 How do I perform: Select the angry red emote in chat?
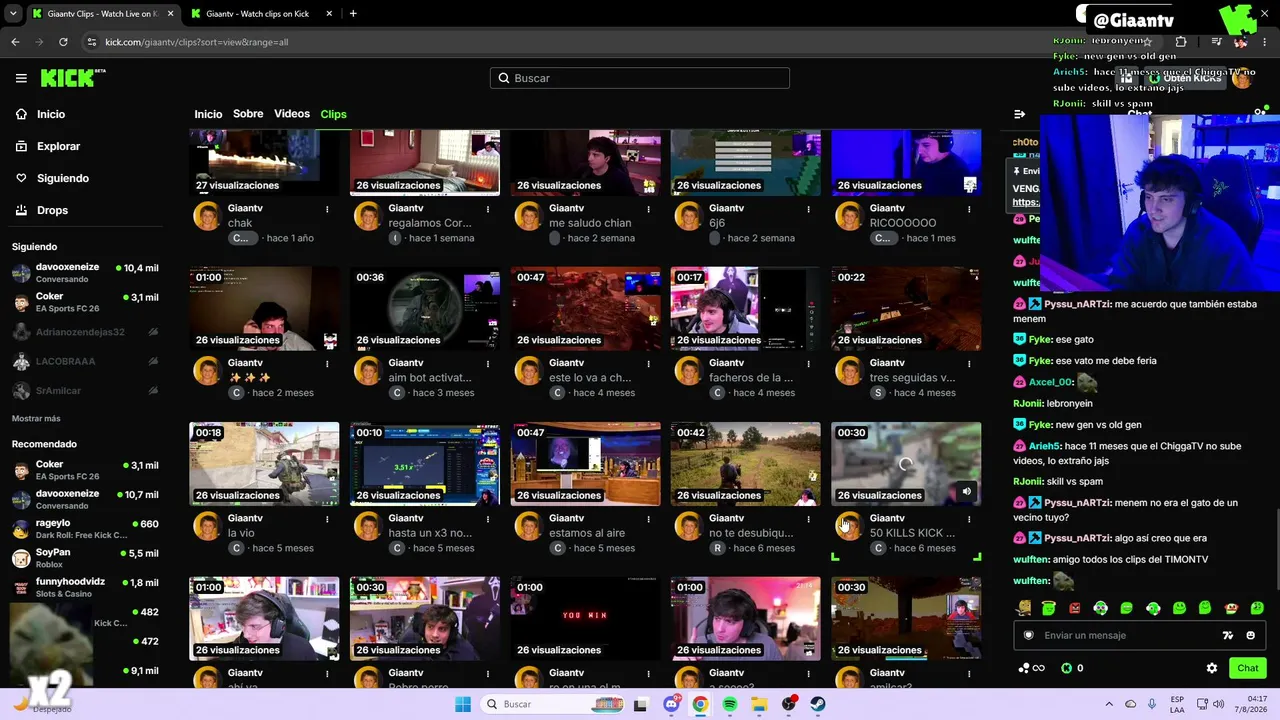(1075, 608)
